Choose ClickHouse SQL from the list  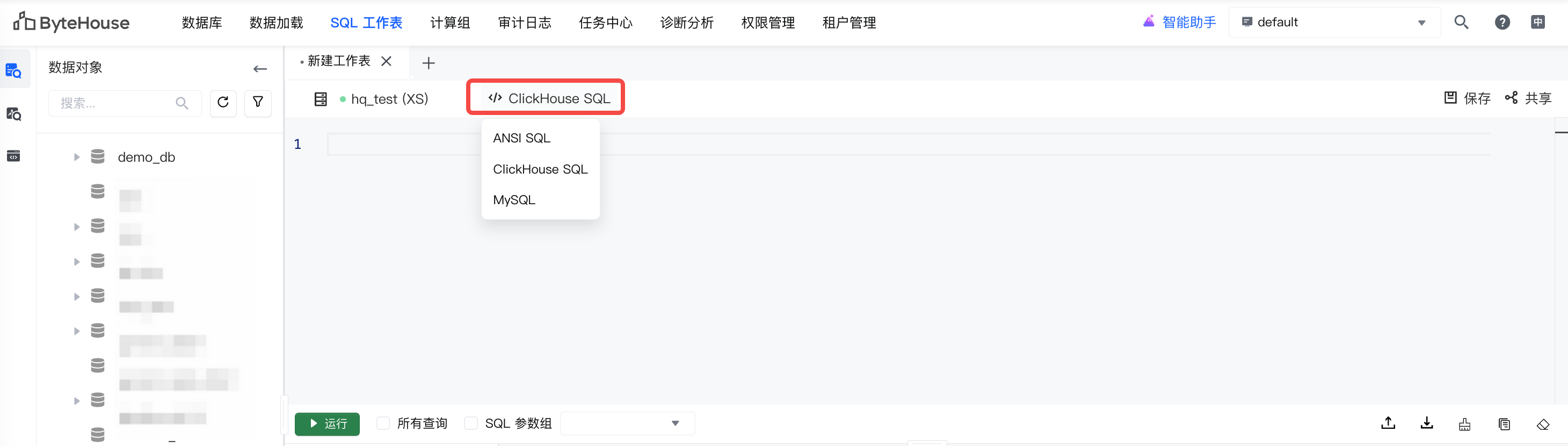click(541, 169)
